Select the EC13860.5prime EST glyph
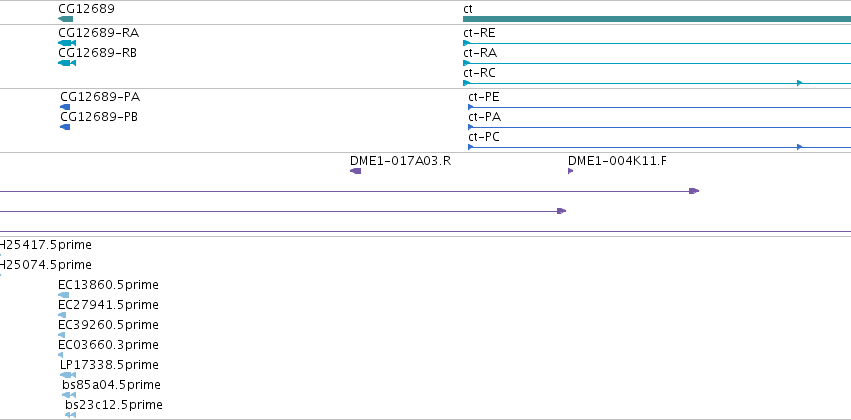The height and width of the screenshot is (420, 851). [63, 295]
